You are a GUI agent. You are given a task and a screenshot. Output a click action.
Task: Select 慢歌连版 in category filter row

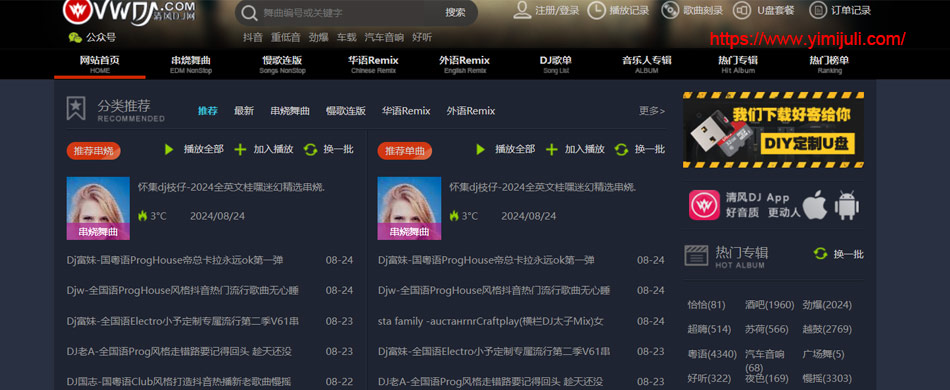[345, 111]
